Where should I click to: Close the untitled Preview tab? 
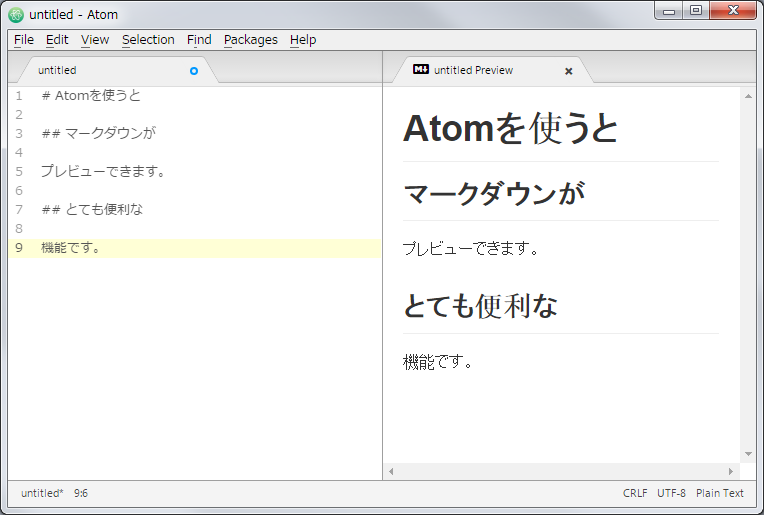coord(568,71)
